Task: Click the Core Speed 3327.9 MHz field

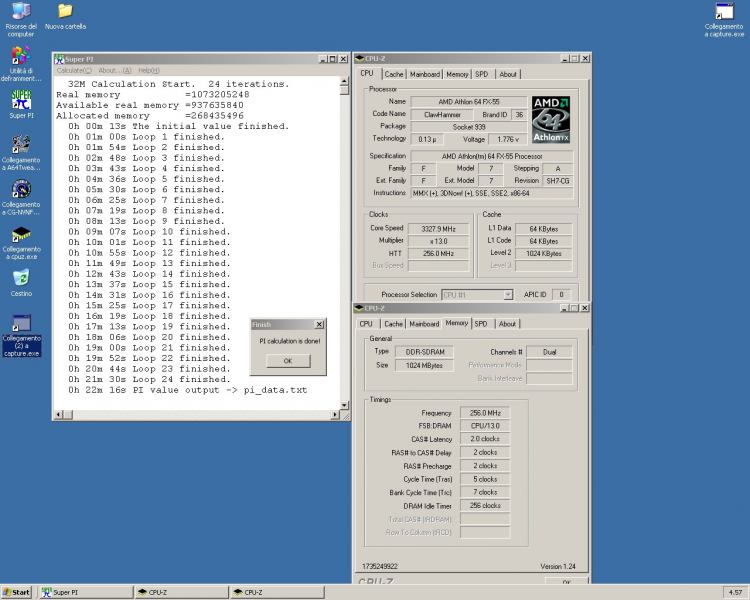Action: click(438, 229)
